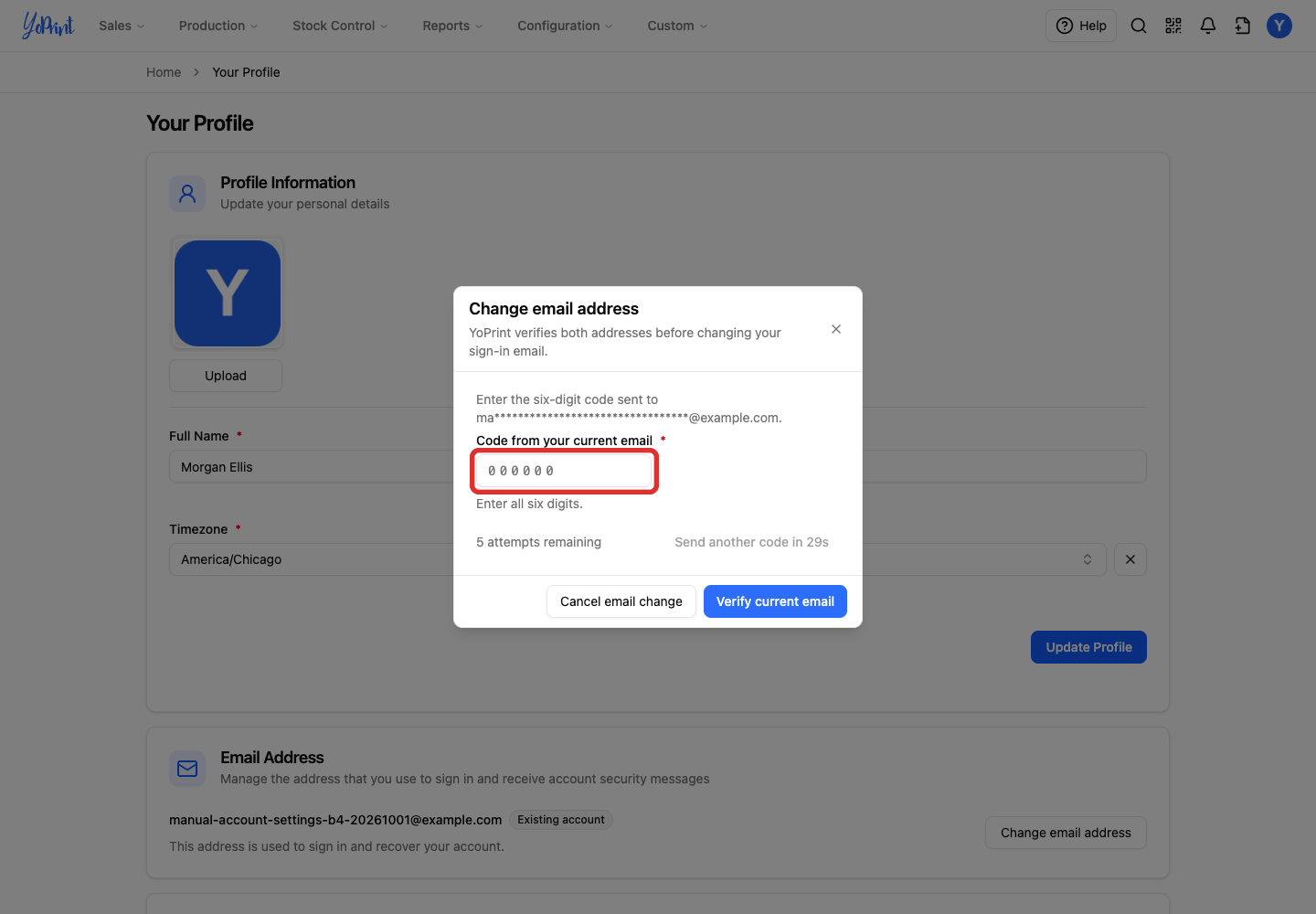This screenshot has width=1316, height=914.
Task: Go to Home breadcrumb
Action: pyautogui.click(x=164, y=72)
